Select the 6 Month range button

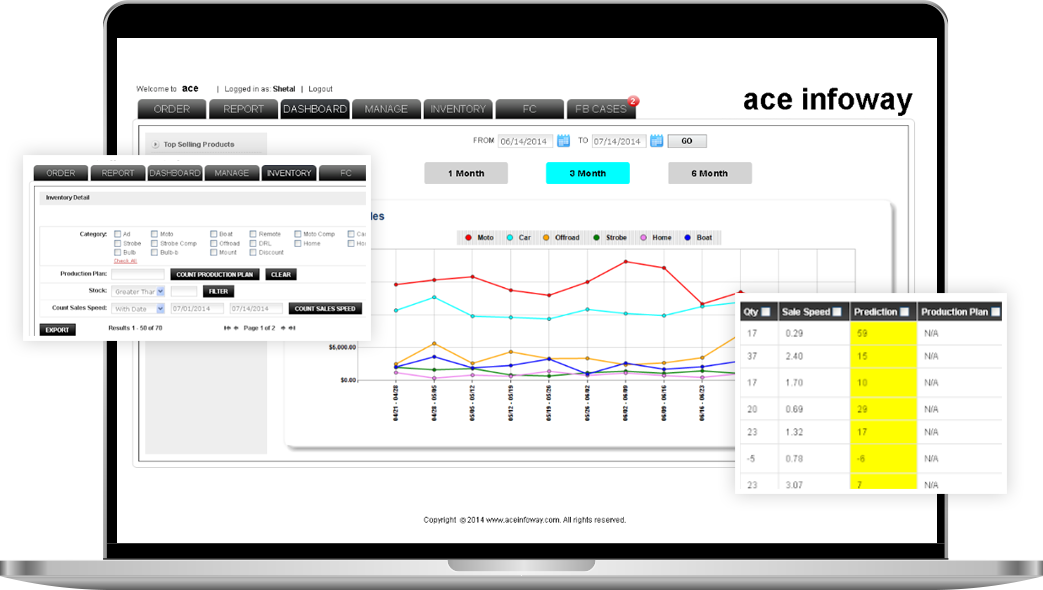coord(710,173)
